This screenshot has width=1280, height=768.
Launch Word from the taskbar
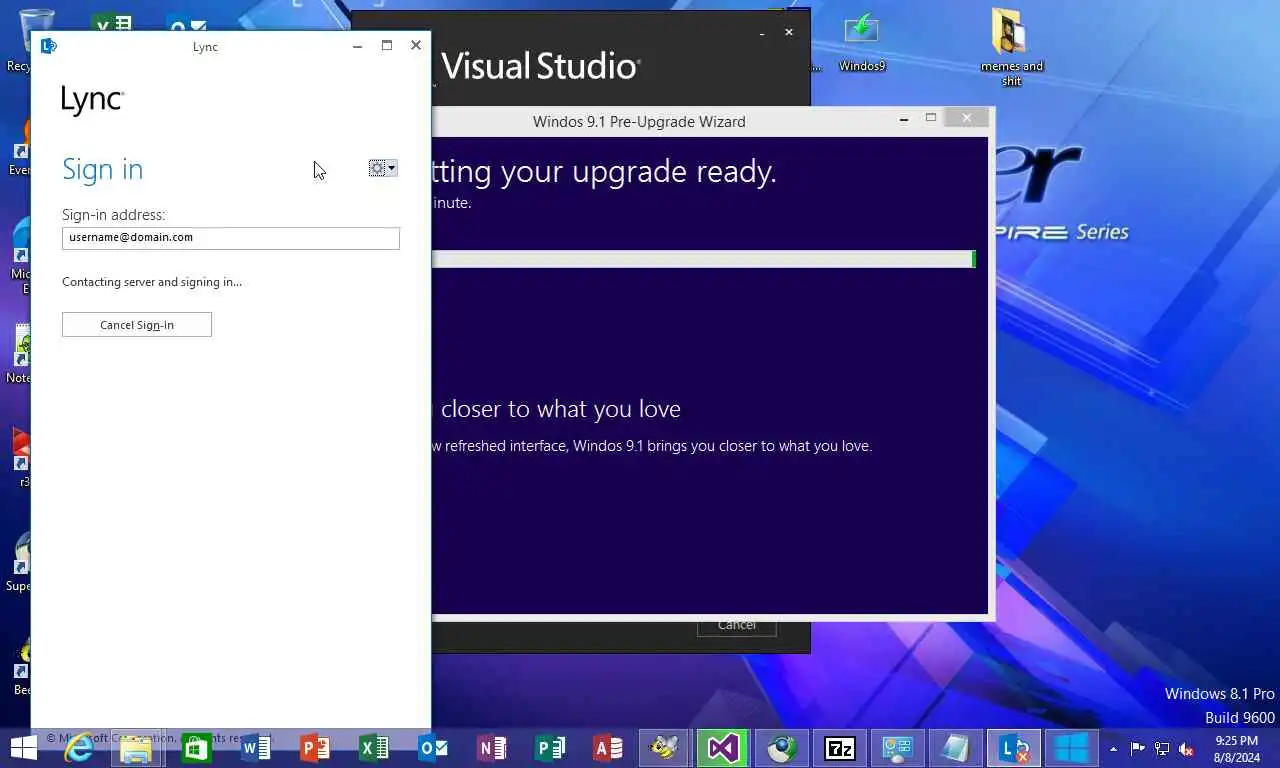click(x=255, y=748)
